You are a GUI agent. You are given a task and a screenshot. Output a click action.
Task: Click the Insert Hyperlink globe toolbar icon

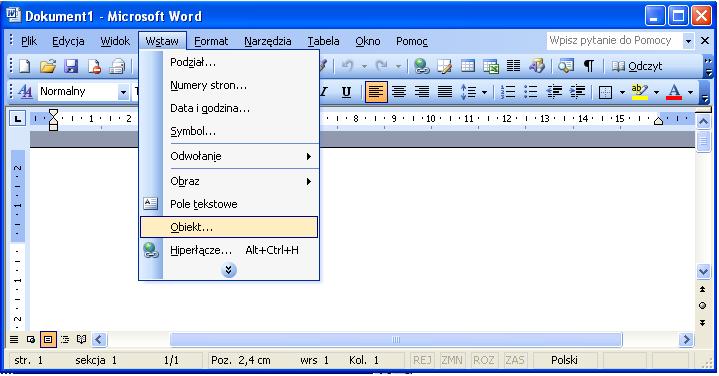(x=421, y=66)
